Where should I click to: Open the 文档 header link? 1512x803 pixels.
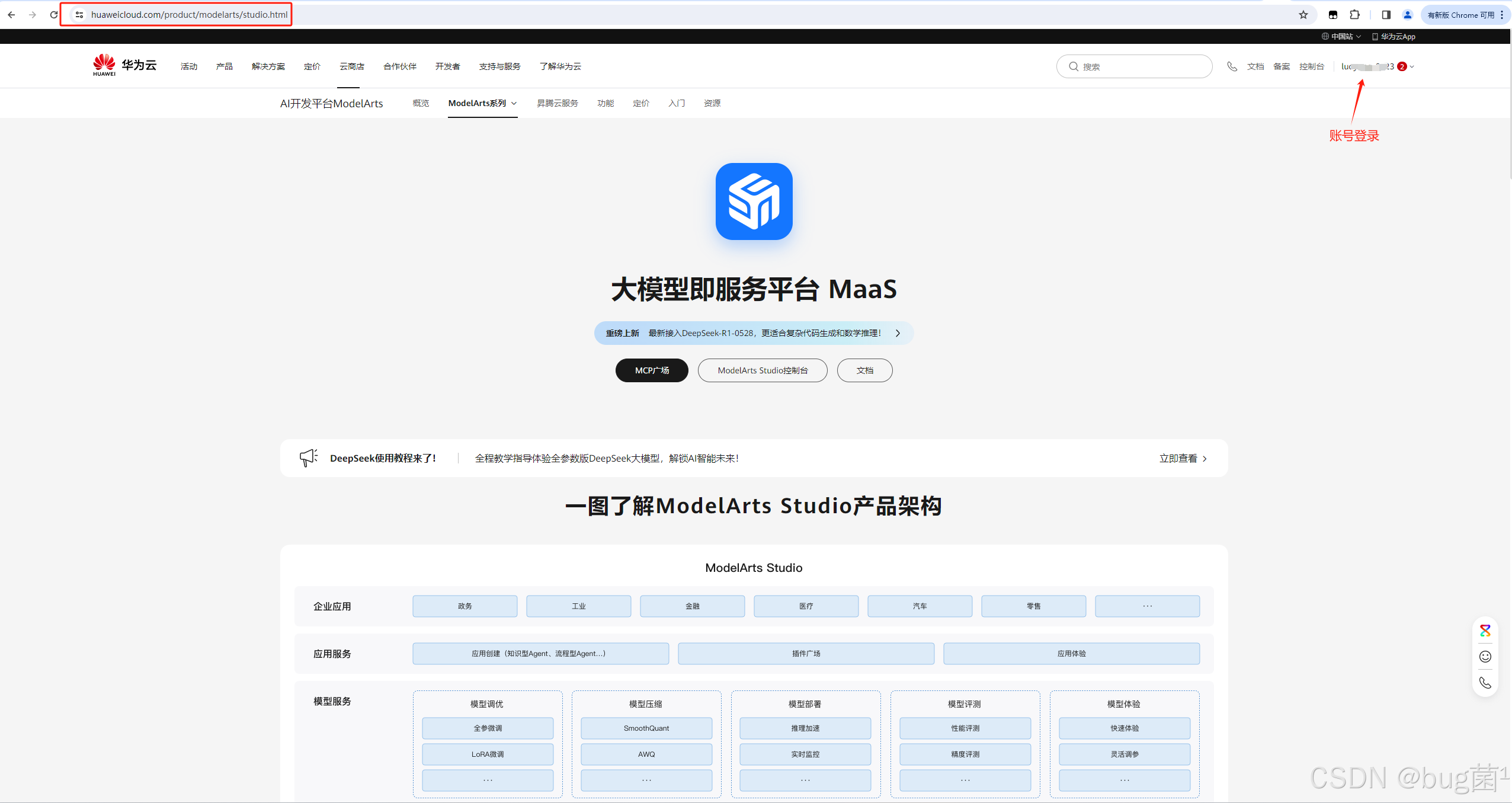[x=1255, y=66]
